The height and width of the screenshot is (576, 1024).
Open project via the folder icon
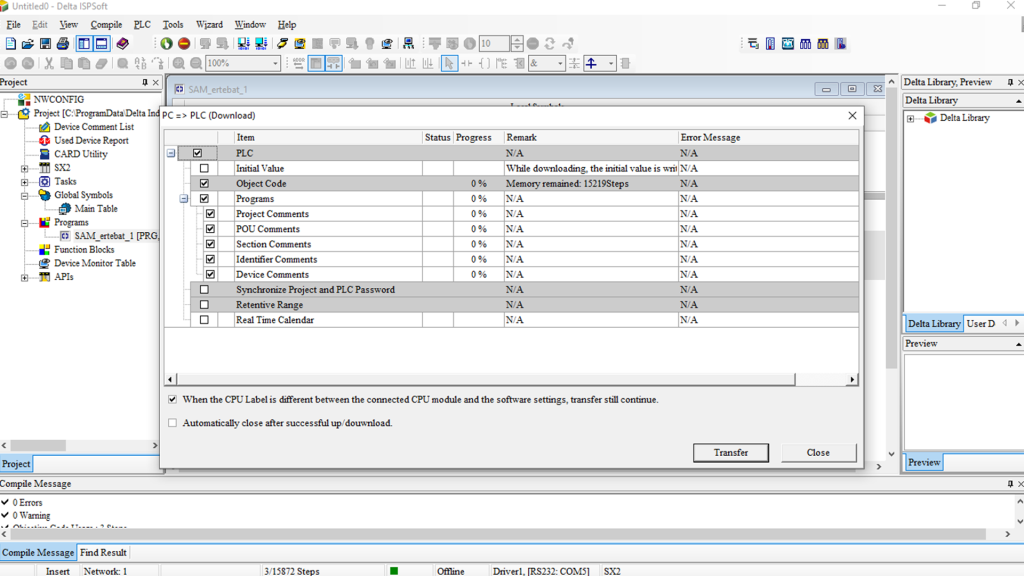click(x=27, y=44)
